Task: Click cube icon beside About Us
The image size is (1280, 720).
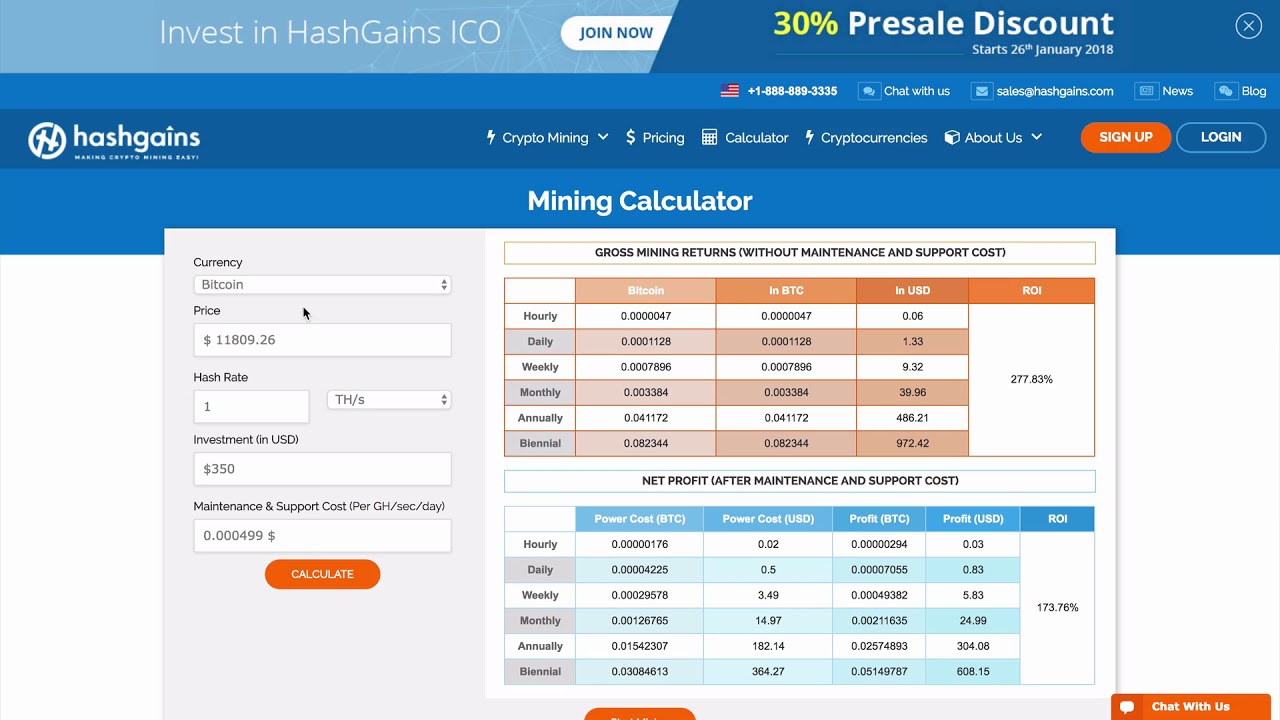Action: (x=952, y=137)
